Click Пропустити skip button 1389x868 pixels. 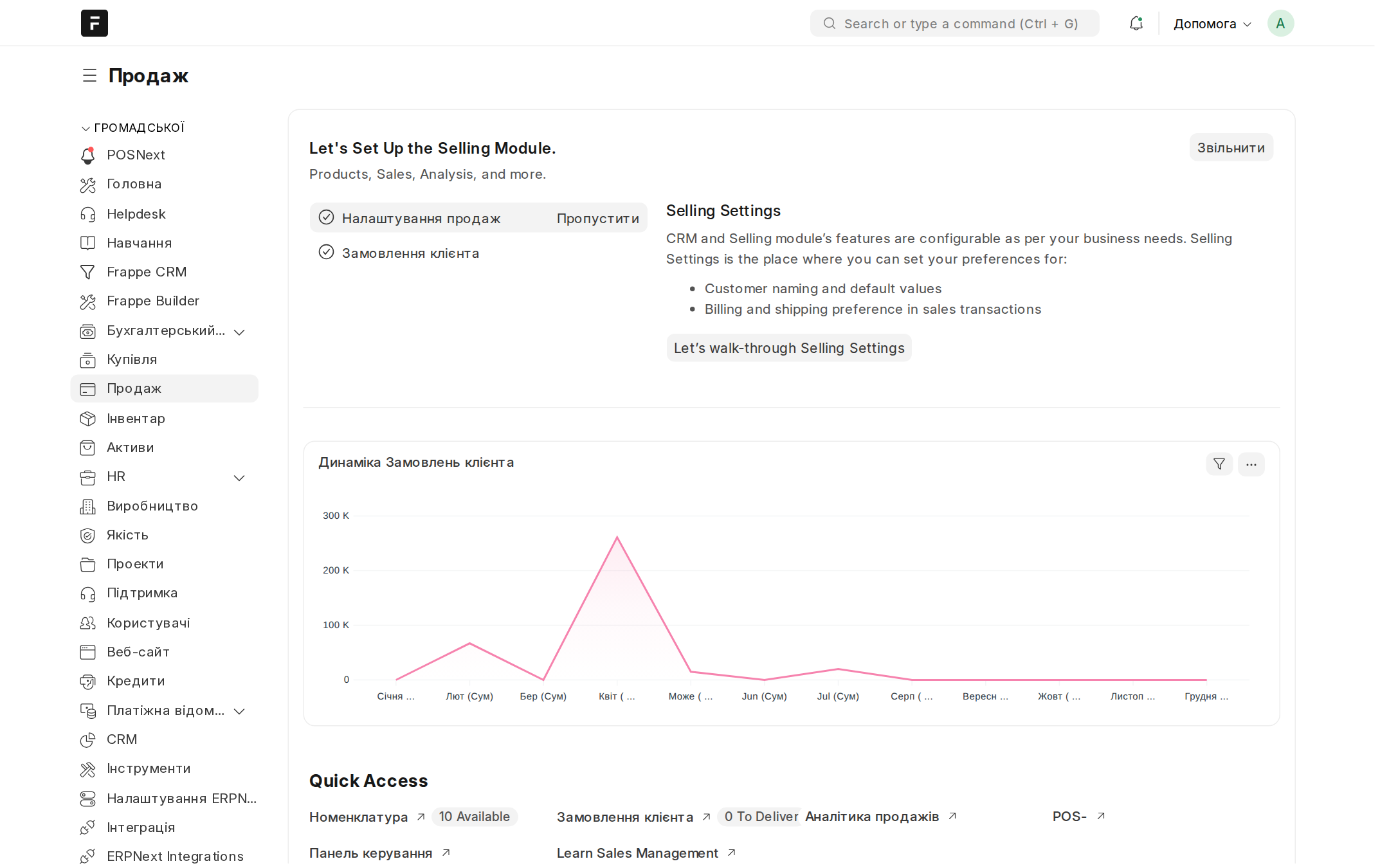tap(598, 219)
